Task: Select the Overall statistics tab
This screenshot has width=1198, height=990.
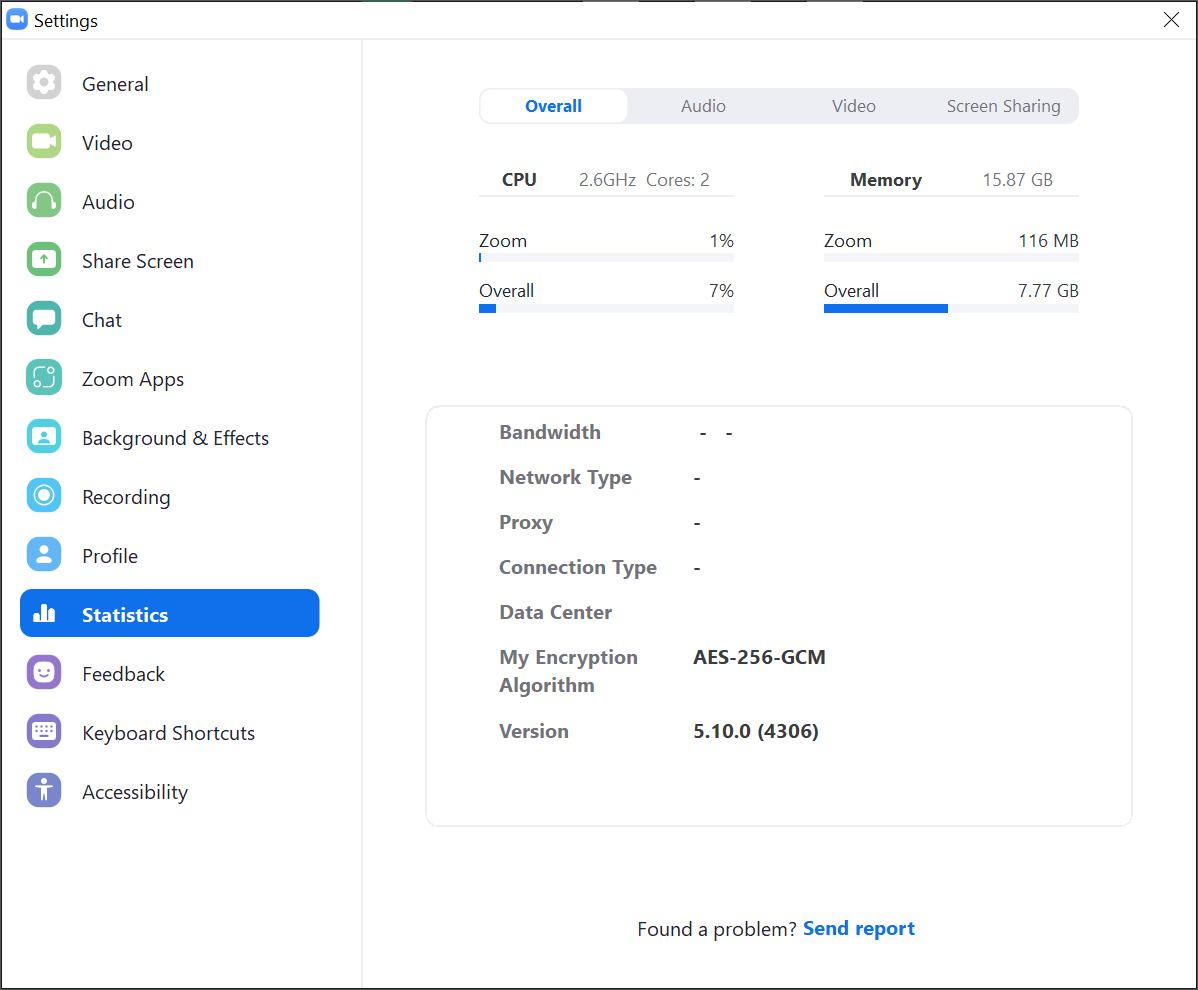Action: (553, 106)
